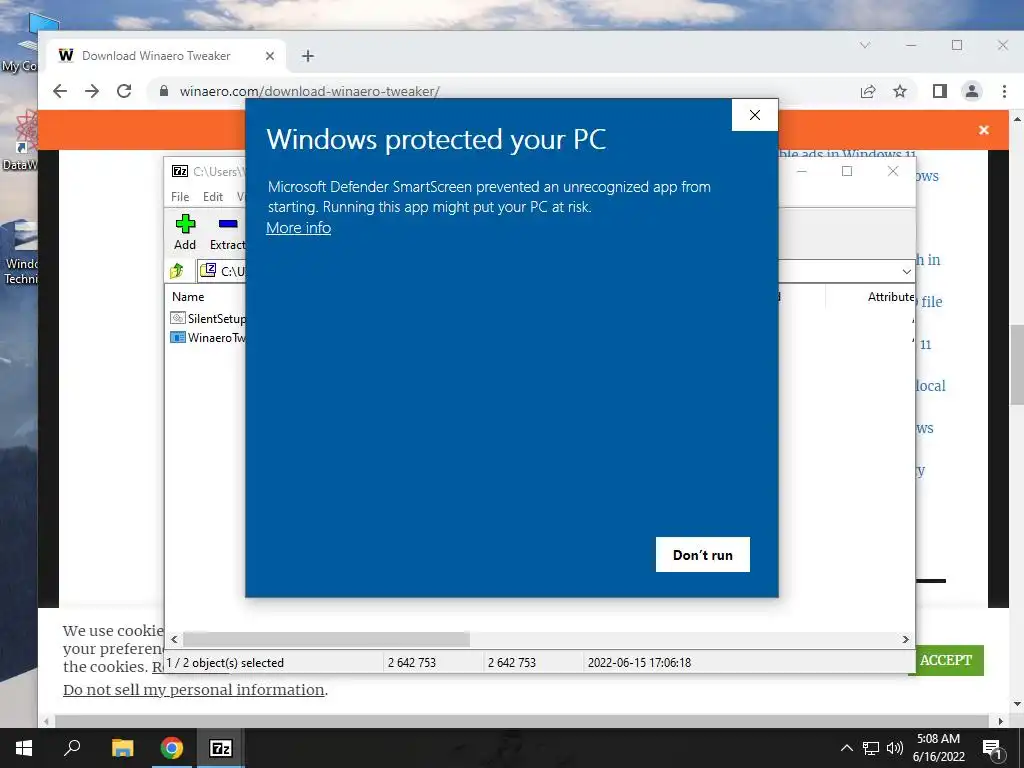Click the 7z icon in 7-Zip title bar
This screenshot has width=1024, height=768.
point(180,171)
